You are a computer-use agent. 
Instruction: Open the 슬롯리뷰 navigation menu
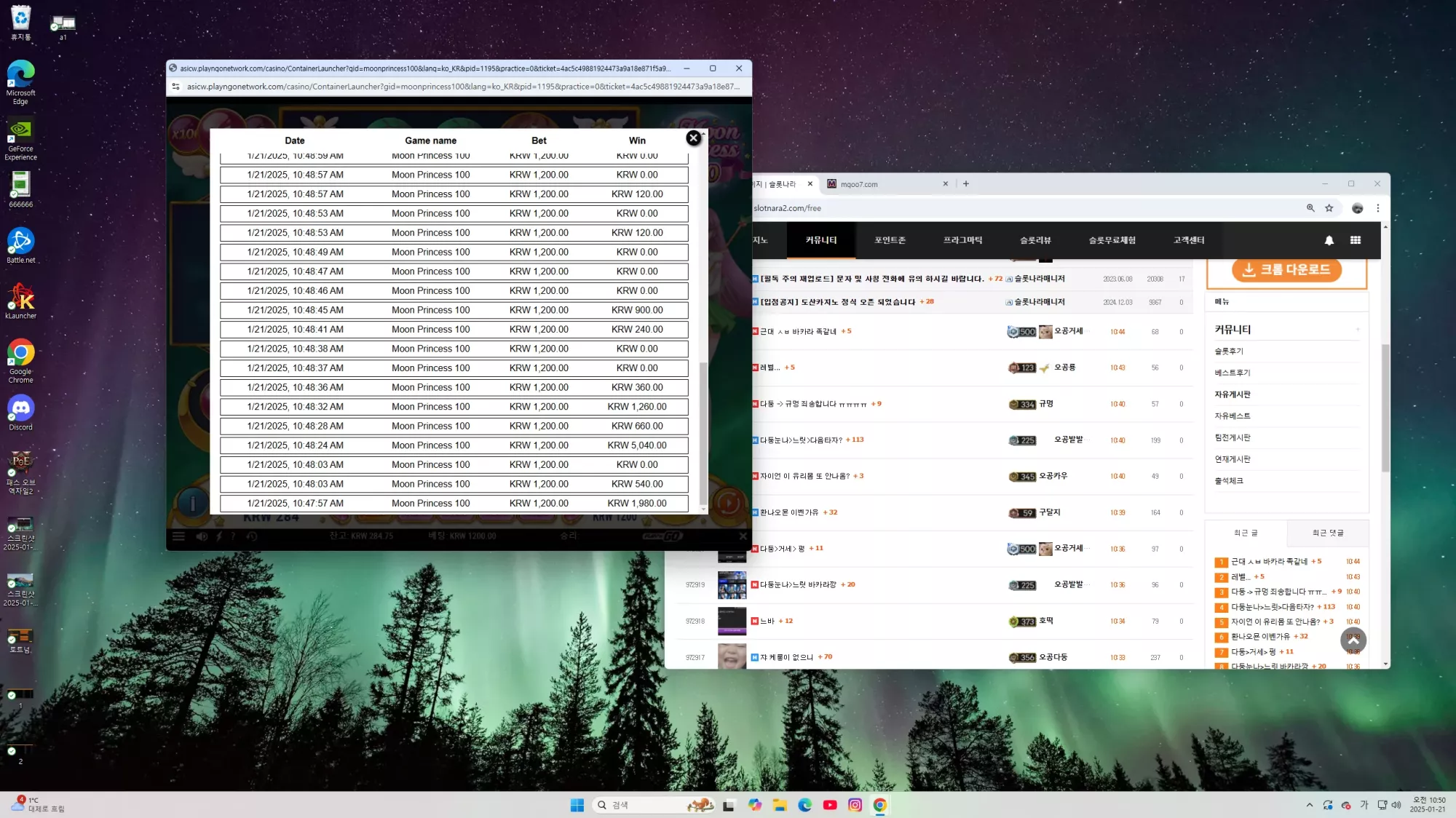pyautogui.click(x=1035, y=240)
